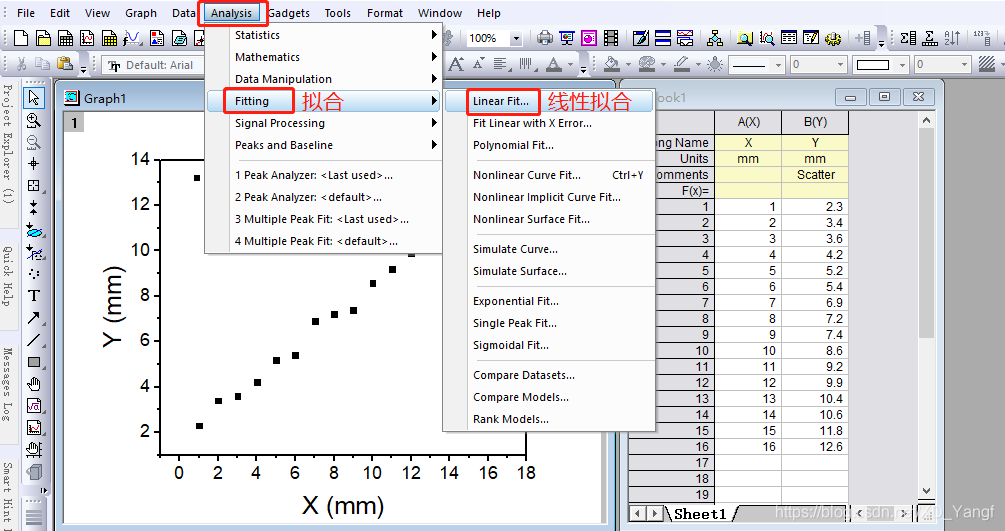Viewport: 1005px width, 531px height.
Task: Choose Linear Fit... from the Fitting submenu
Action: [501, 101]
